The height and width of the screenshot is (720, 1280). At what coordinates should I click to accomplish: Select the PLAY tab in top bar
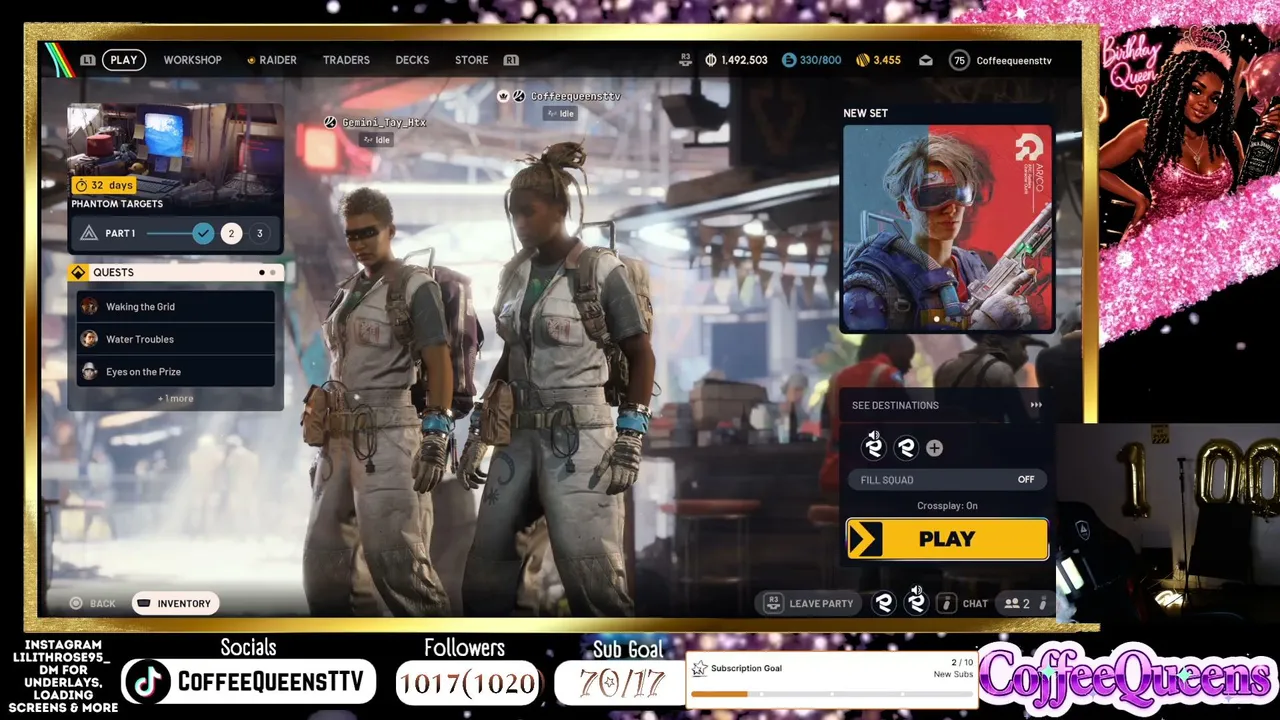point(124,60)
